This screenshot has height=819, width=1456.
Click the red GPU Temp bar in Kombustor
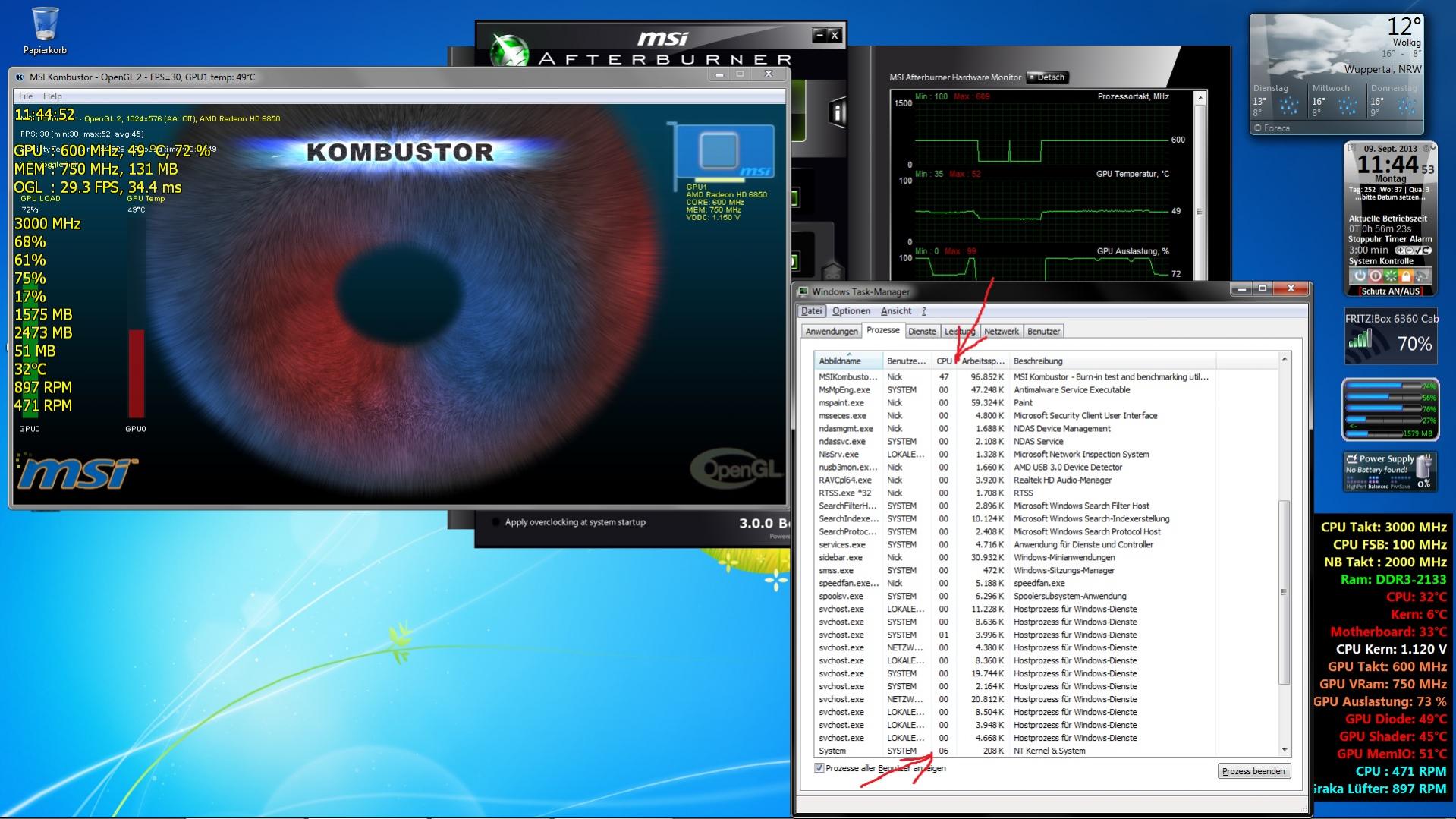[136, 373]
